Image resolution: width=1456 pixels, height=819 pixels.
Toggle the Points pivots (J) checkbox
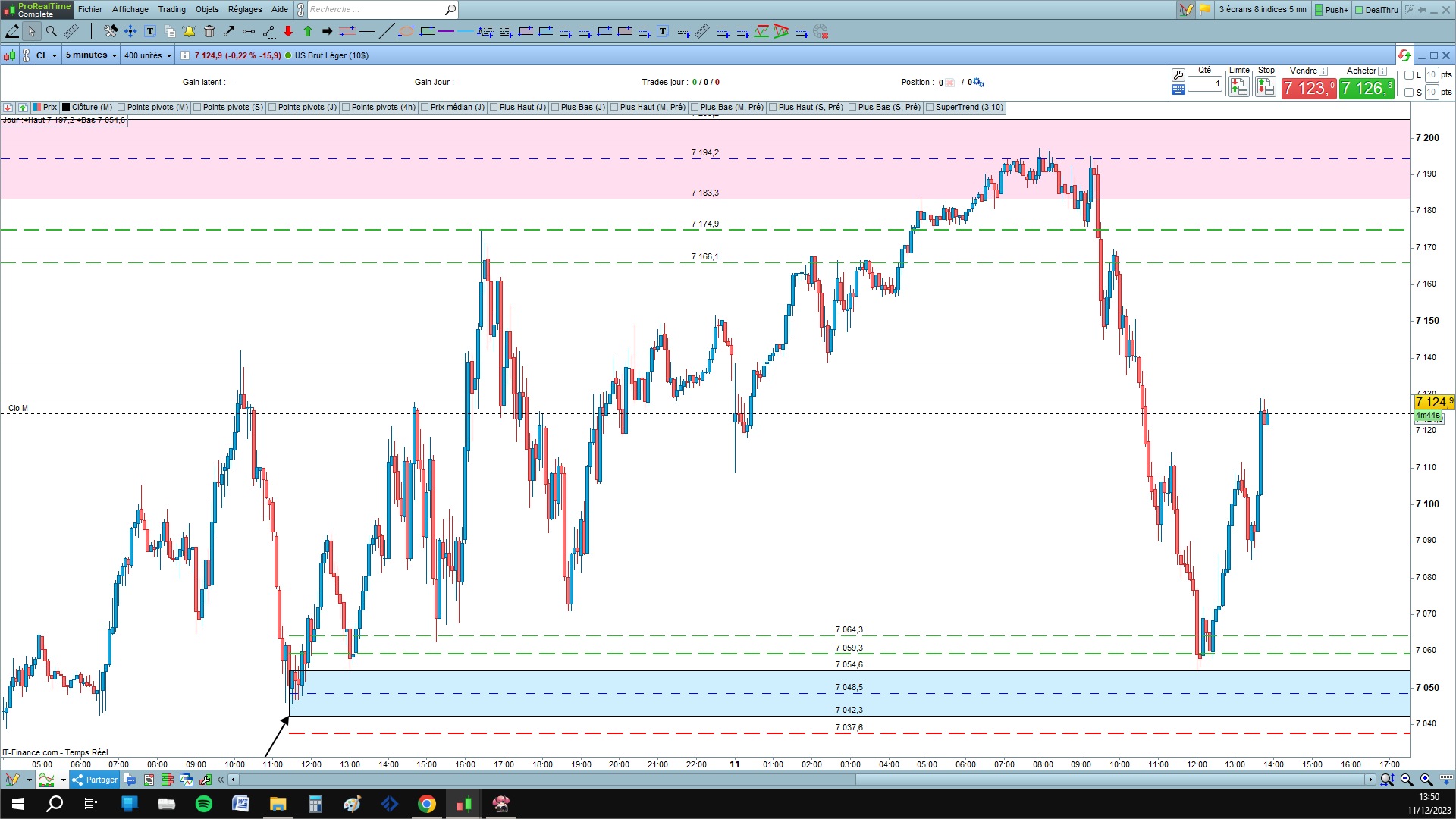(273, 108)
